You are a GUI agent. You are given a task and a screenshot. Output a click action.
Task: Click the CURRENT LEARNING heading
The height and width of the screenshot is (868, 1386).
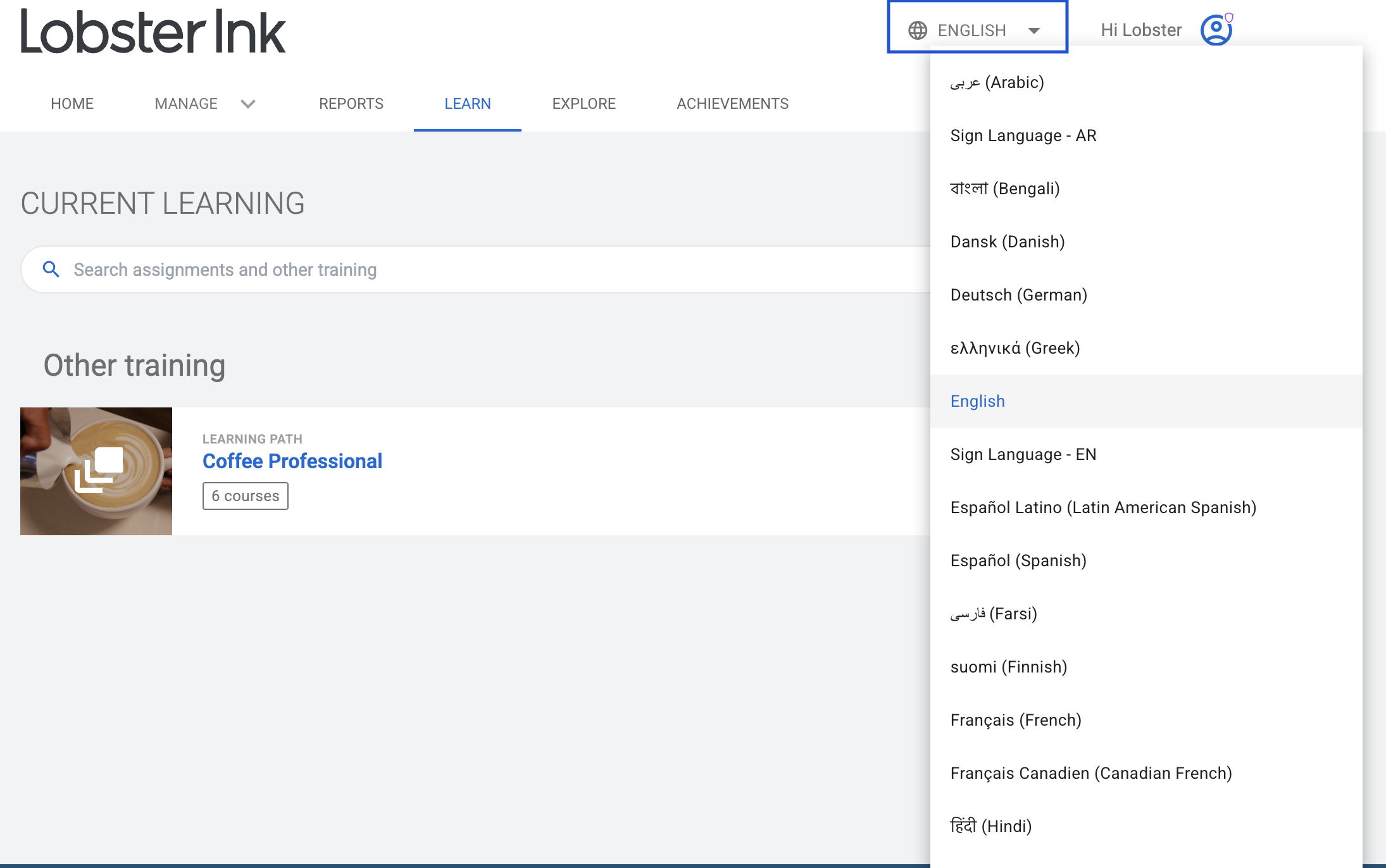[x=163, y=204]
